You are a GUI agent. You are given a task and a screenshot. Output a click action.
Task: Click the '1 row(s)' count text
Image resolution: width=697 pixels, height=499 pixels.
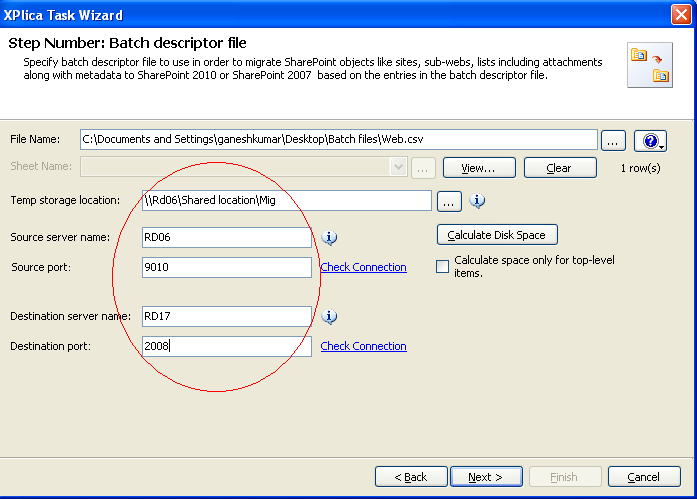(641, 168)
